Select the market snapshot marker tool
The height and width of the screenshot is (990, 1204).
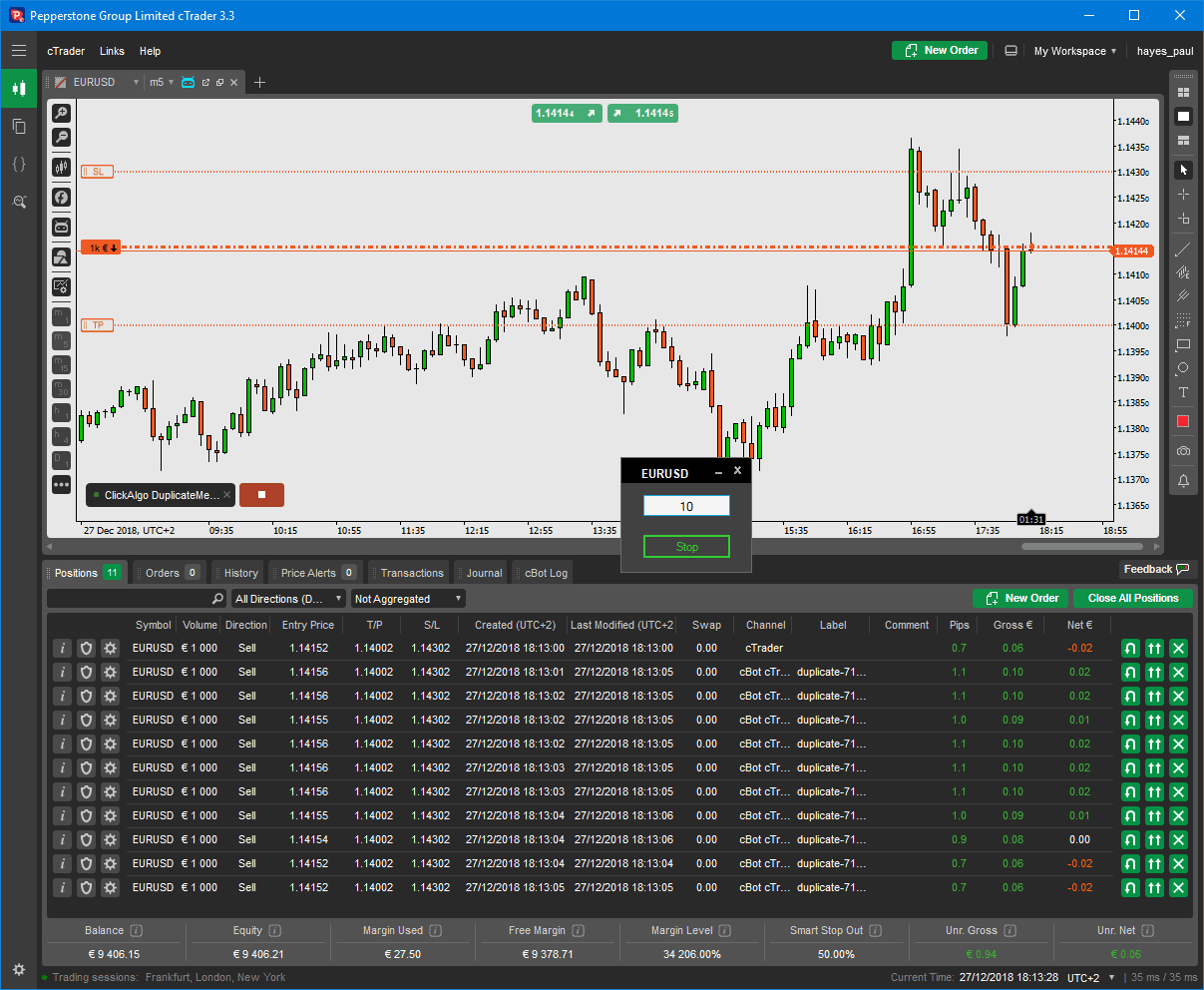[x=1183, y=219]
